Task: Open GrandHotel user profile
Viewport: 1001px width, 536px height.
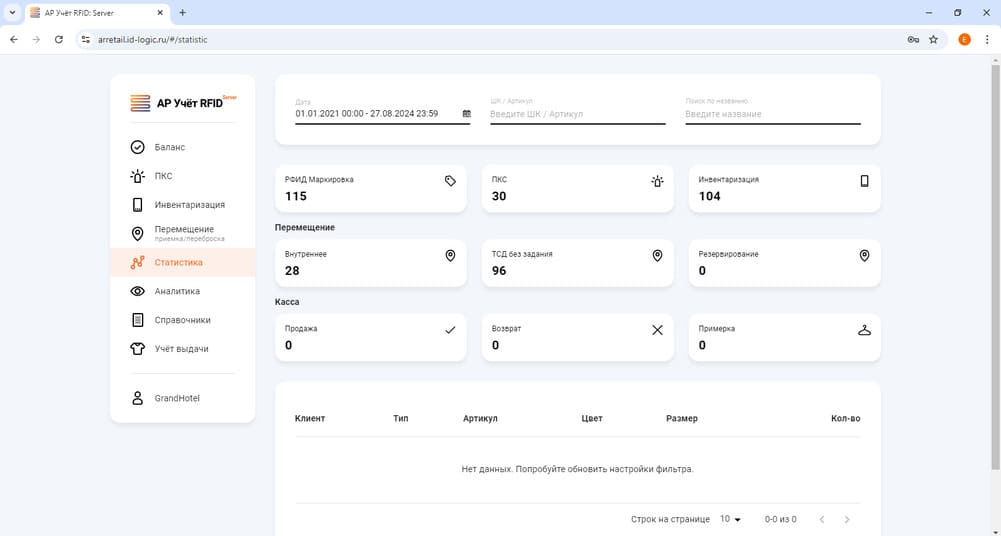Action: click(176, 398)
